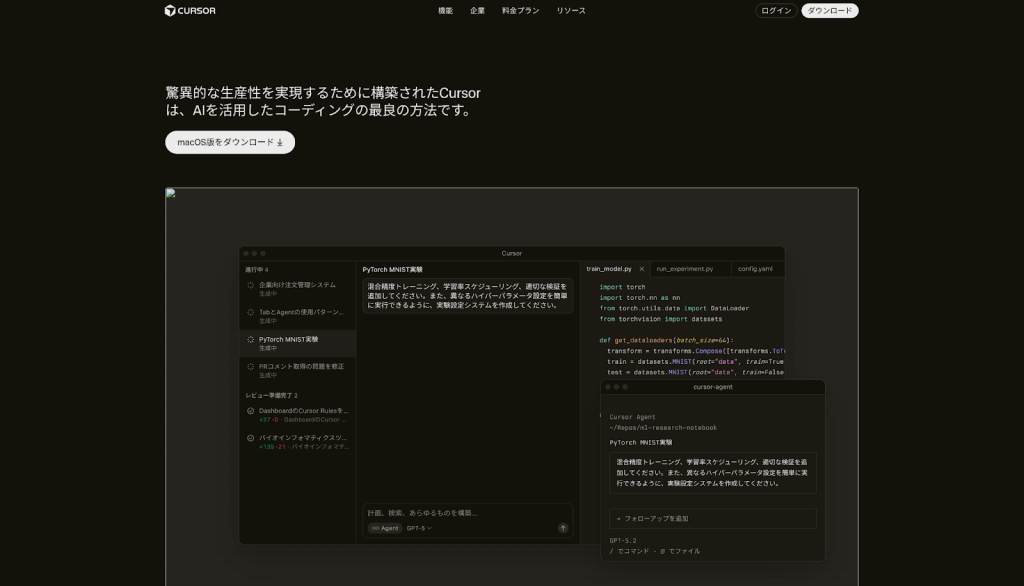1024x586 pixels.
Task: Click the spinner icon beside PRコメント取得の問題を修正
Action: (x=251, y=367)
